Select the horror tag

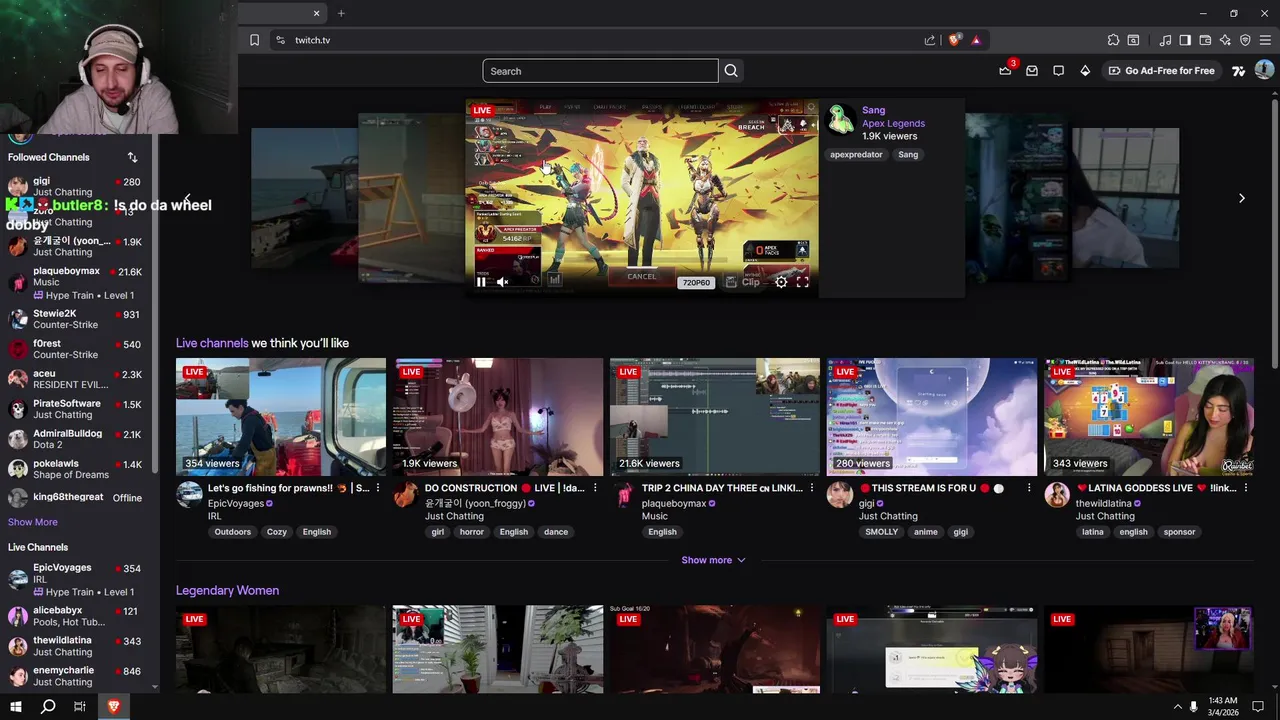pyautogui.click(x=472, y=532)
